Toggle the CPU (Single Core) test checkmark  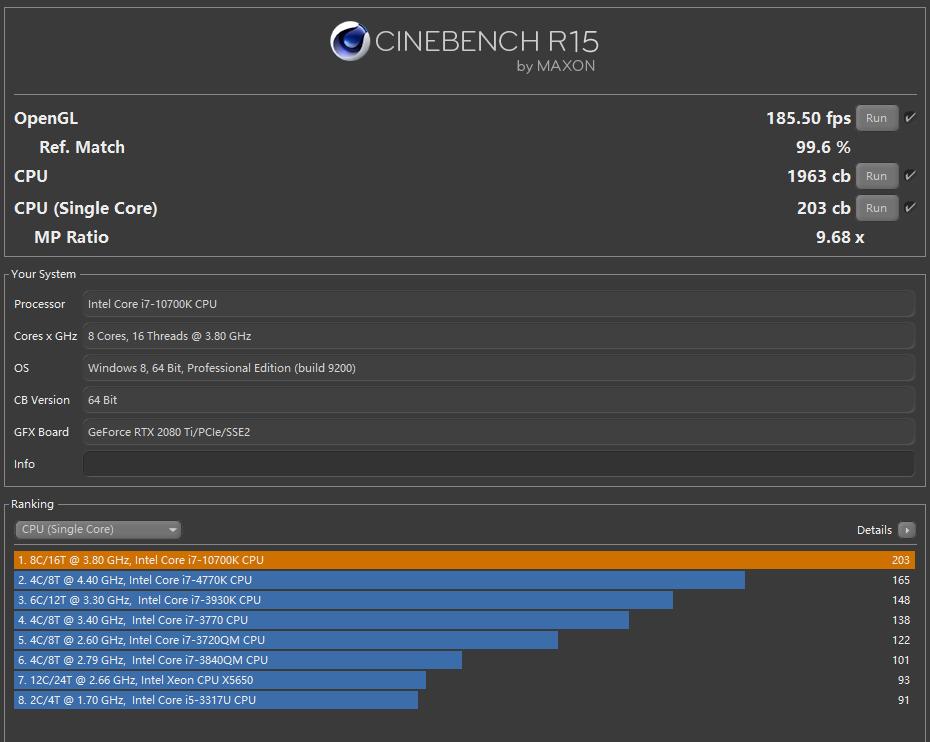tap(910, 208)
